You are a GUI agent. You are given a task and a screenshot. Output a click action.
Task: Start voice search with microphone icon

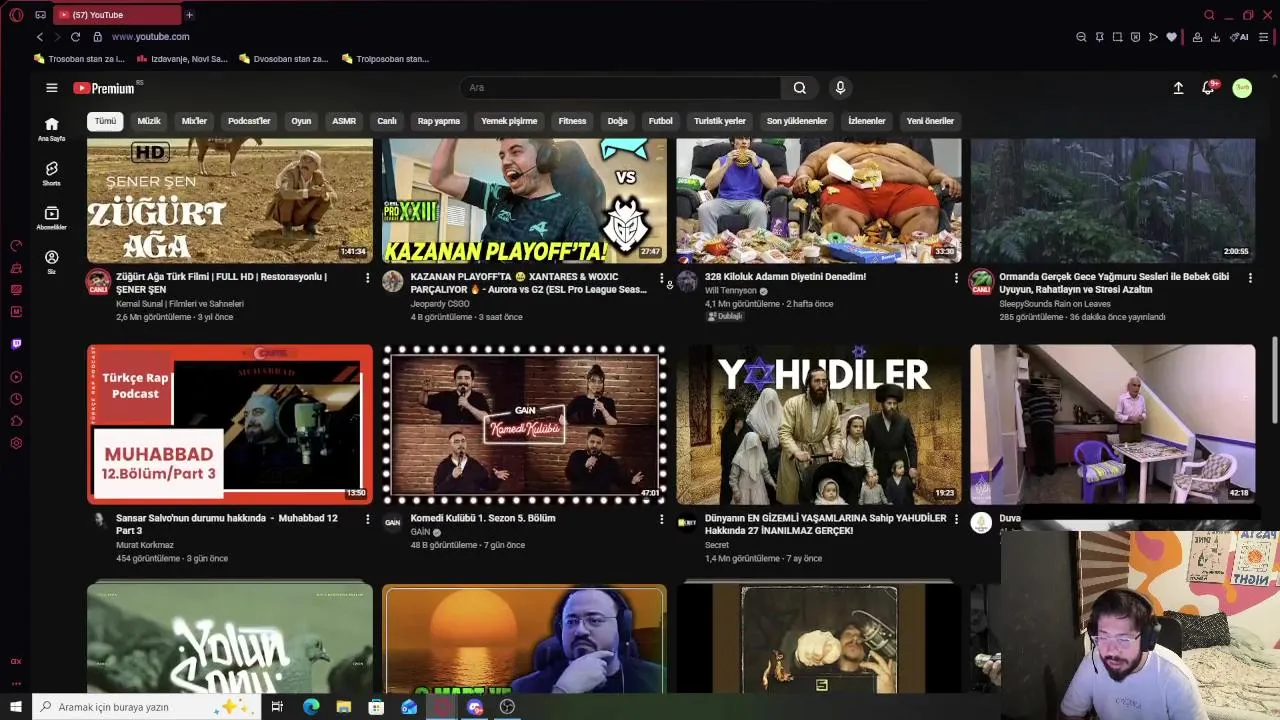pos(840,88)
